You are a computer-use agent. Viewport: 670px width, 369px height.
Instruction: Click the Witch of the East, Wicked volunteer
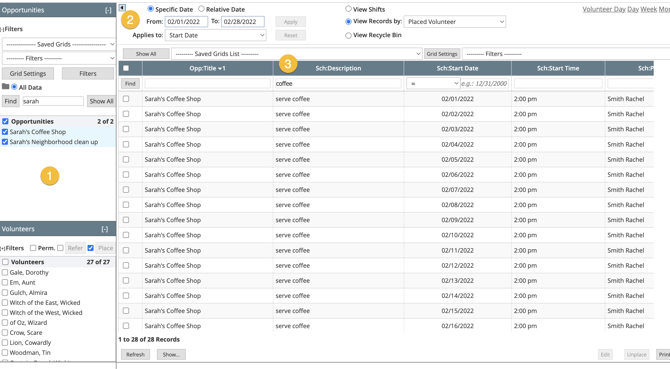[x=45, y=302]
